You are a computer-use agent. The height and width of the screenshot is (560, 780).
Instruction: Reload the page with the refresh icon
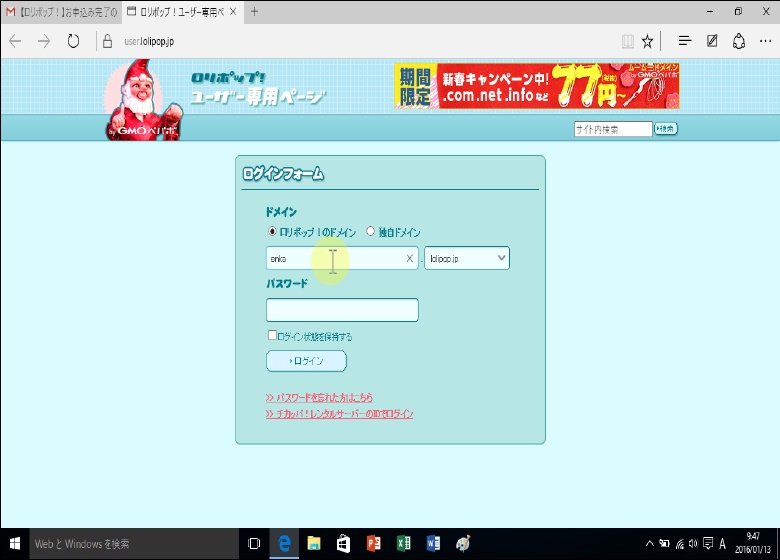73,41
